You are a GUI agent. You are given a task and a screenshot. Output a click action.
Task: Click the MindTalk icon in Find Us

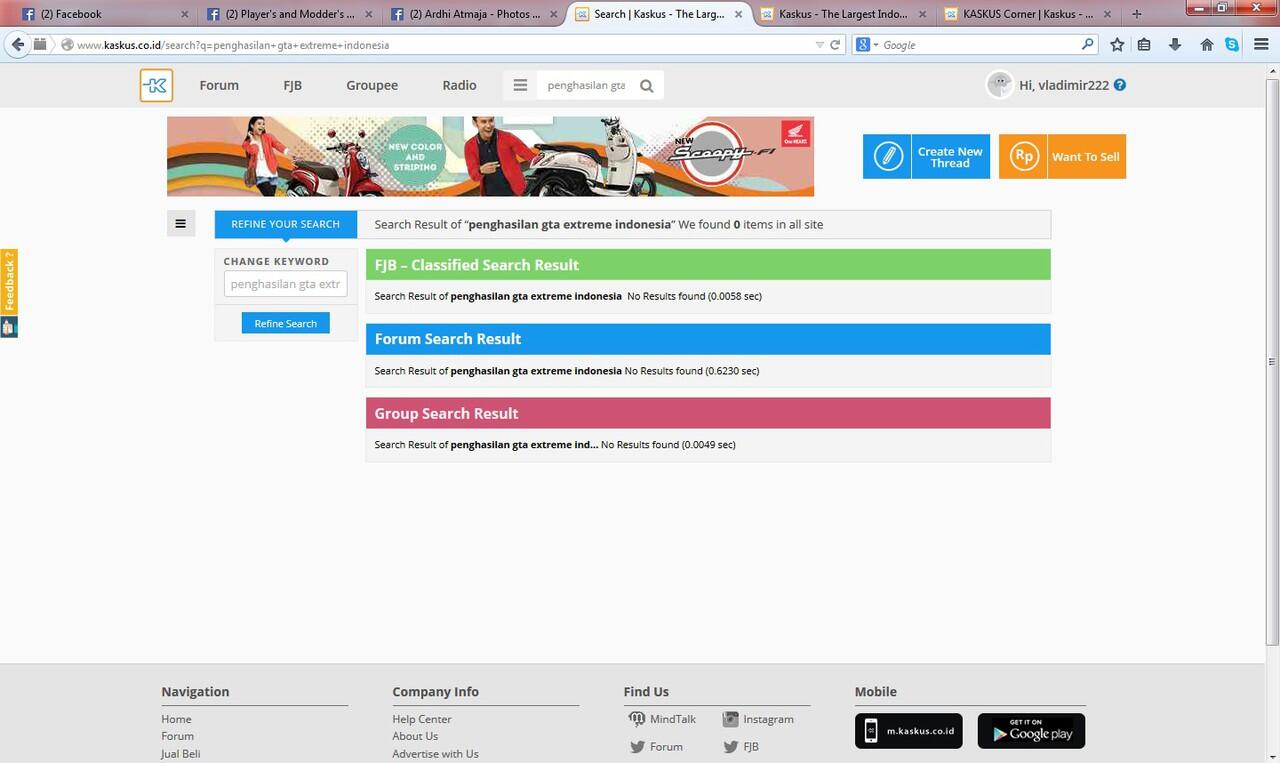coord(636,719)
